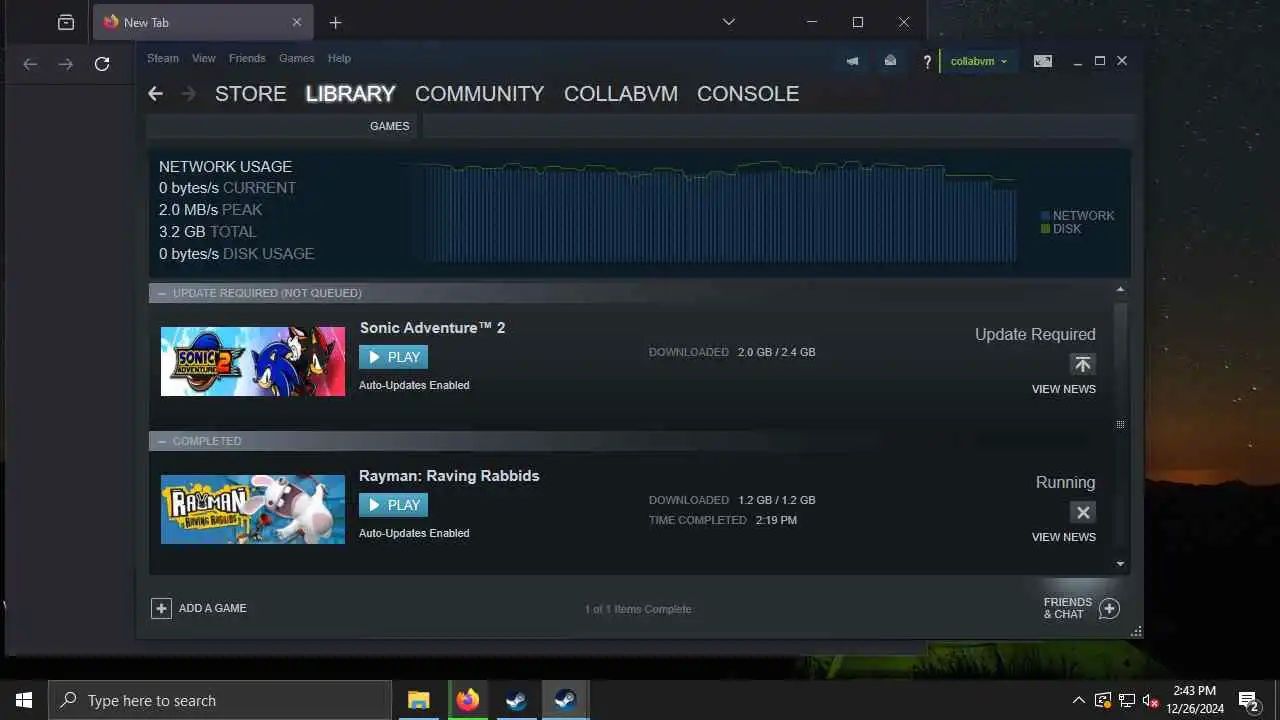Click the downloads list scroll-down arrow
1280x720 pixels.
point(1120,564)
